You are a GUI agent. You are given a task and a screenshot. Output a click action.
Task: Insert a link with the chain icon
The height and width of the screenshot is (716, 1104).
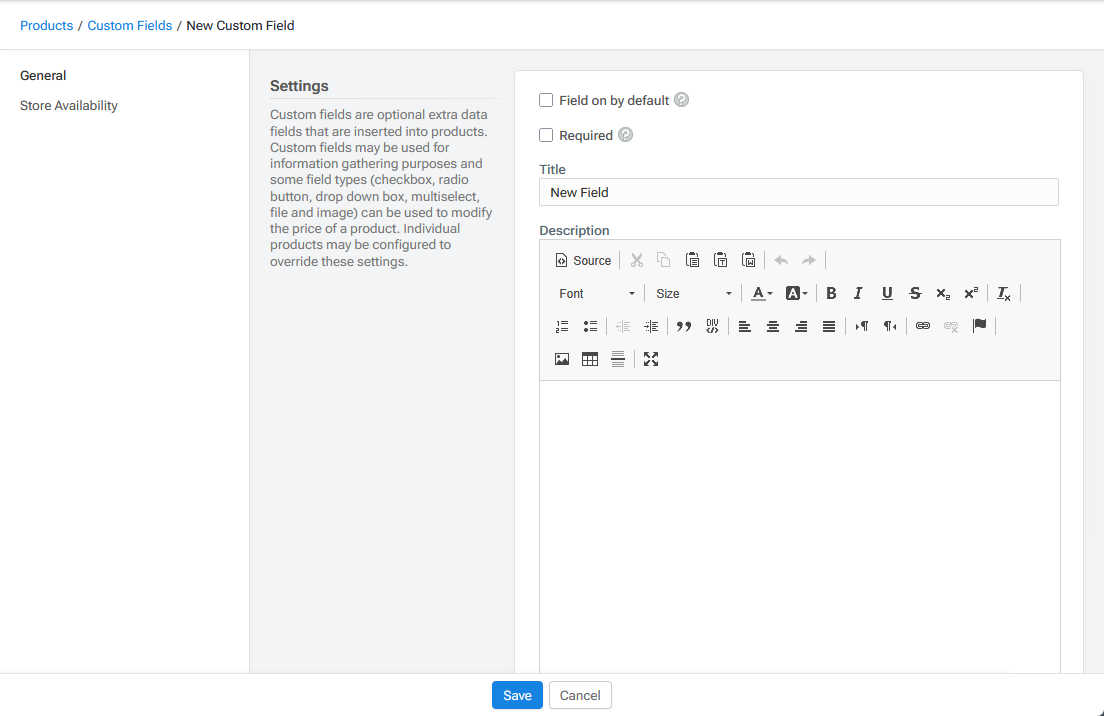pyautogui.click(x=923, y=326)
